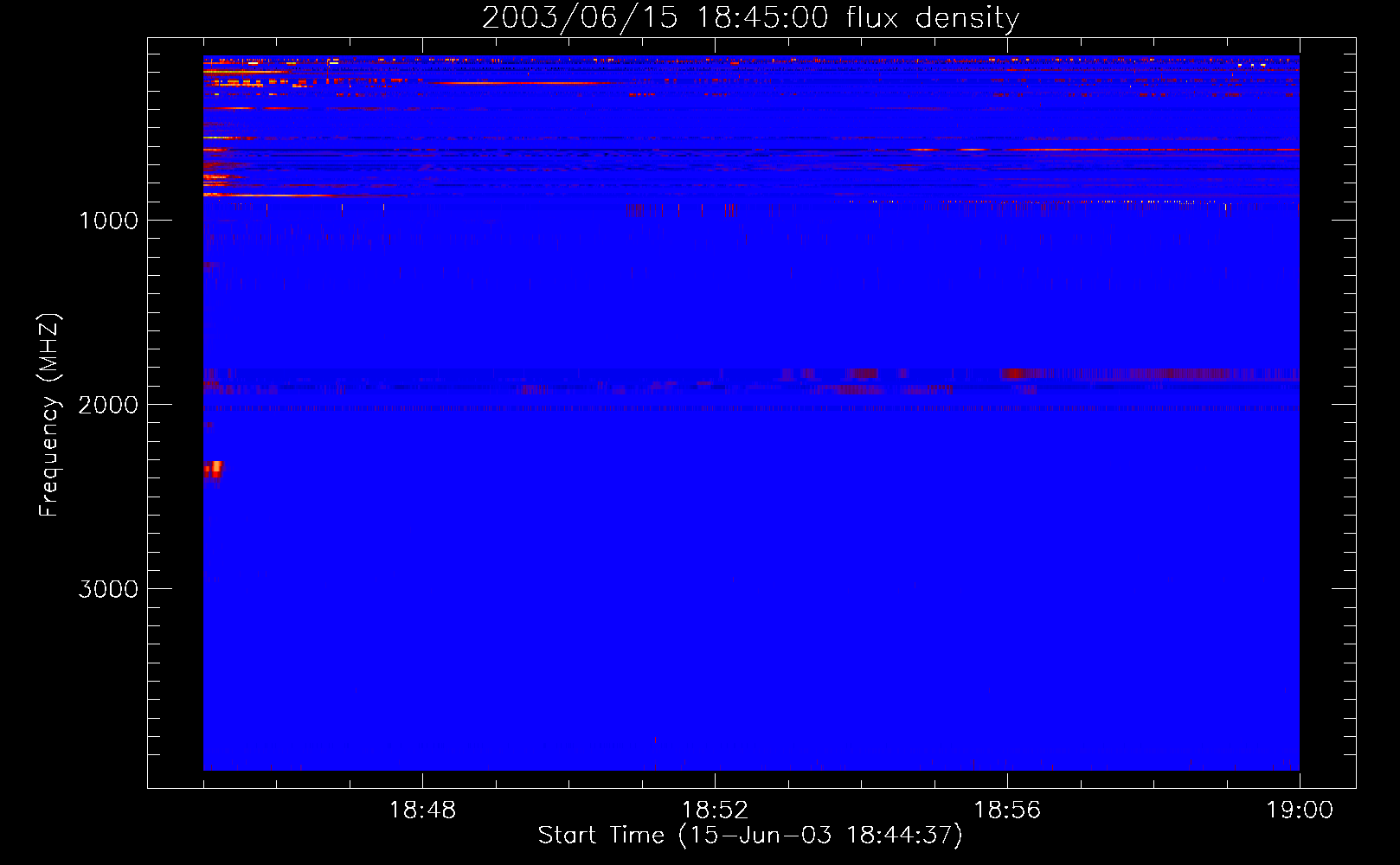
Task: Click the 19:00 time tick label
Action: pyautogui.click(x=1300, y=811)
